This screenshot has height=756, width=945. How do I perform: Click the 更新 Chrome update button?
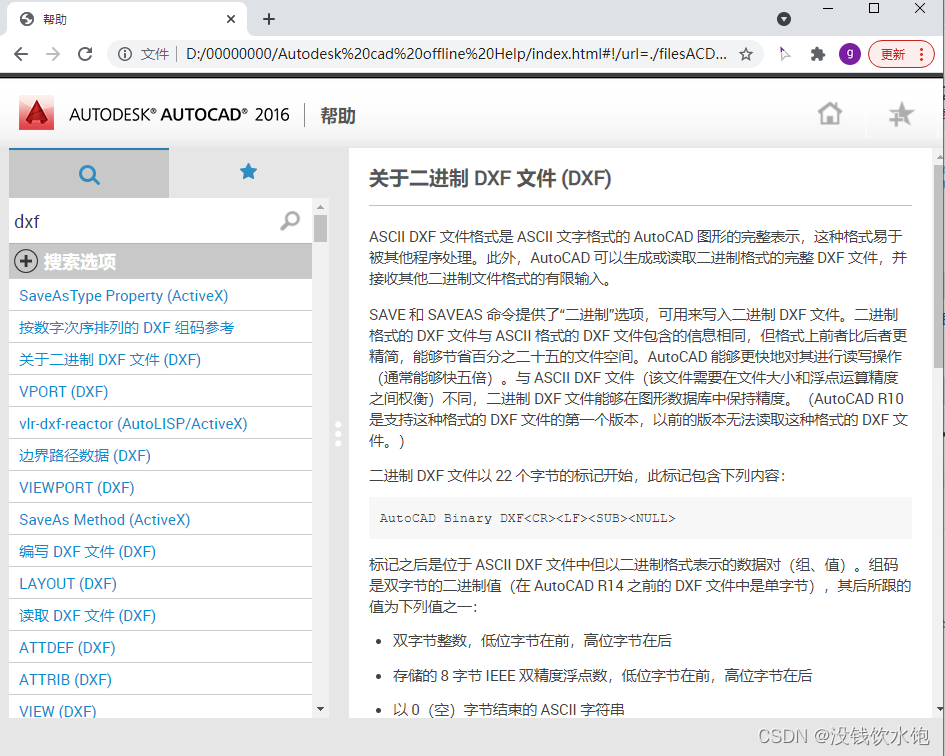(901, 54)
